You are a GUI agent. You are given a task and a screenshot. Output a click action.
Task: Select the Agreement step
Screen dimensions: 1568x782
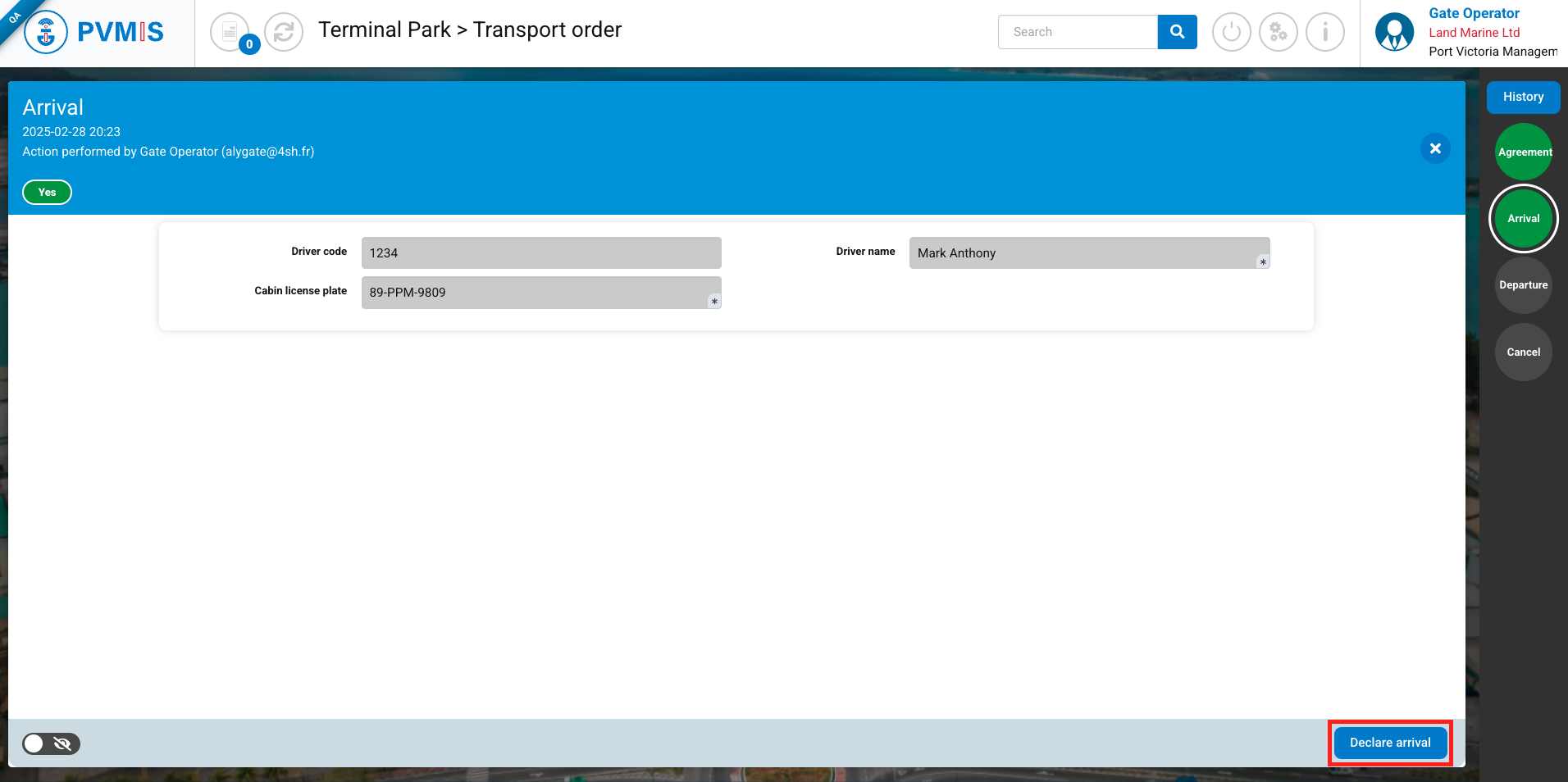[x=1523, y=152]
